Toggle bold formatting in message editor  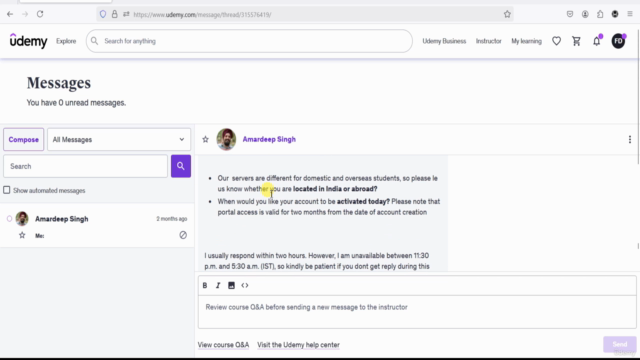click(x=205, y=285)
